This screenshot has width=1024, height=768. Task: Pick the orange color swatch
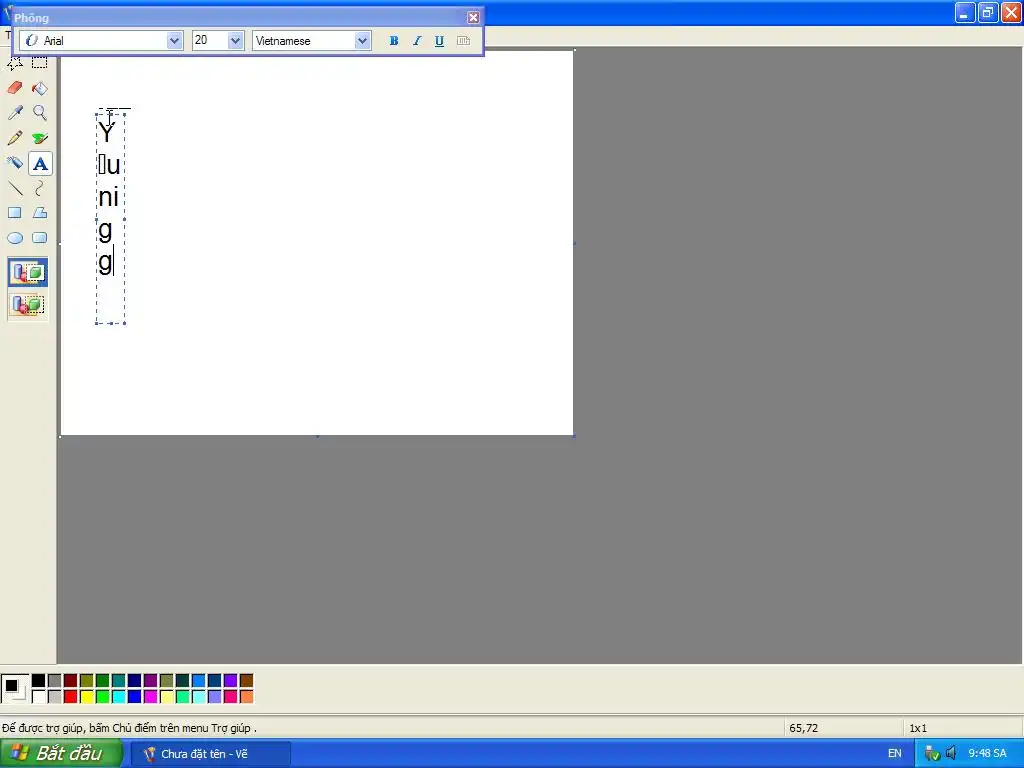pyautogui.click(x=246, y=697)
